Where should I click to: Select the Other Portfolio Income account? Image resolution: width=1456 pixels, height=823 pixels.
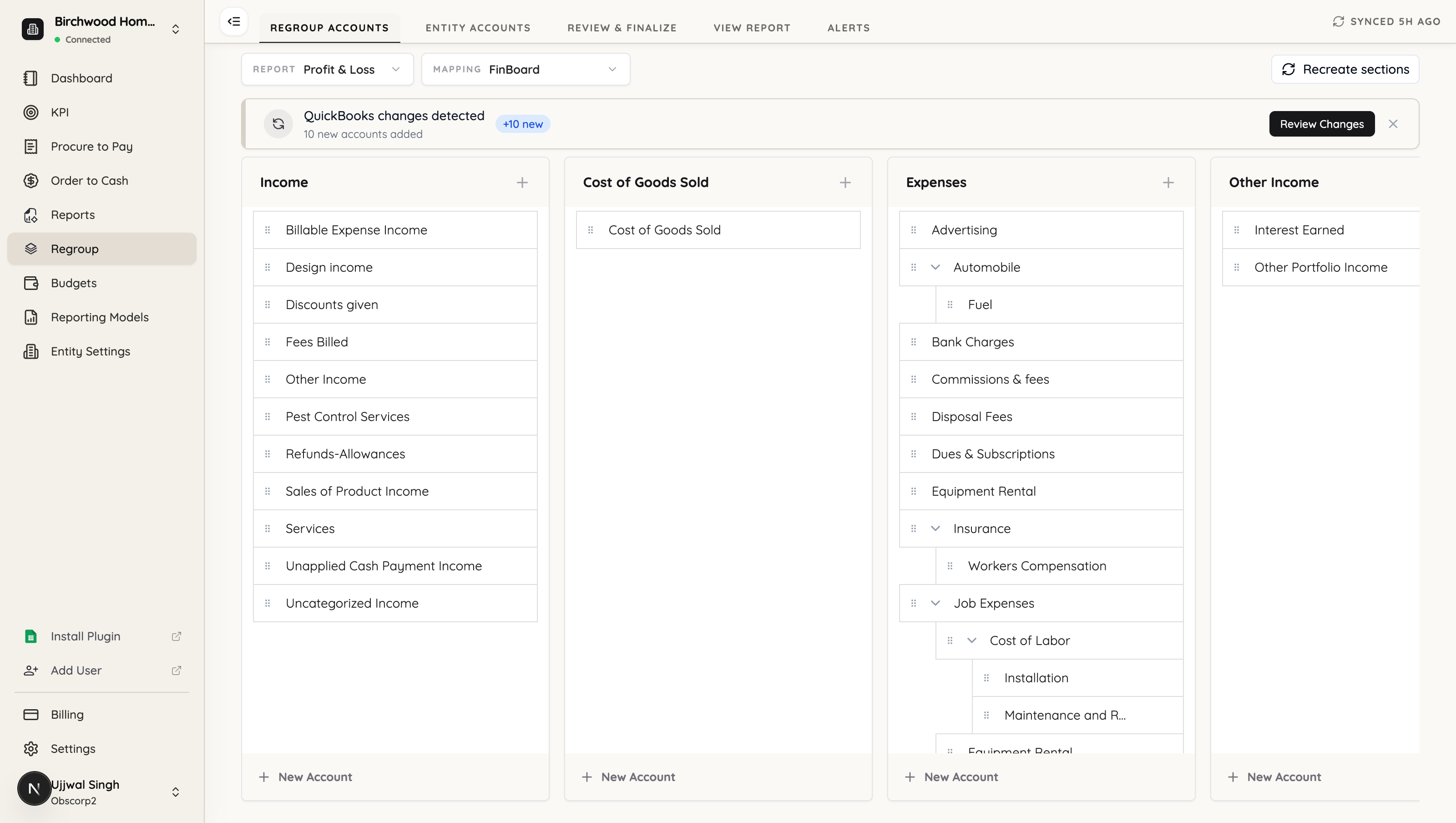1321,268
